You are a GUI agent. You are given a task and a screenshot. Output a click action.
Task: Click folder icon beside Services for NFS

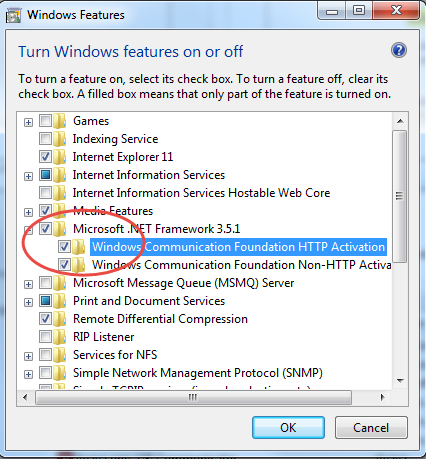(x=60, y=355)
